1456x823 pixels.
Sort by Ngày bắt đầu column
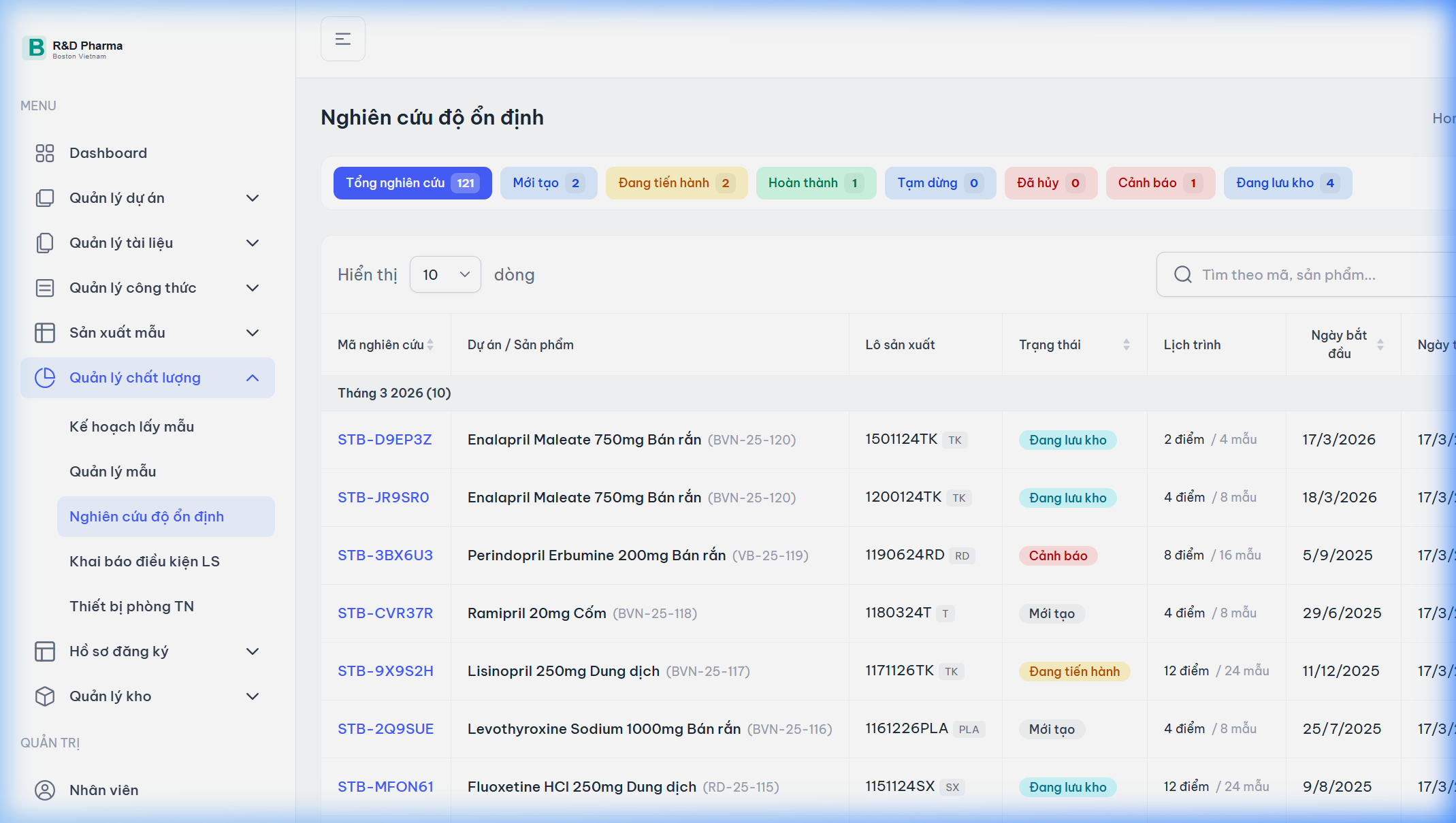pyautogui.click(x=1380, y=345)
